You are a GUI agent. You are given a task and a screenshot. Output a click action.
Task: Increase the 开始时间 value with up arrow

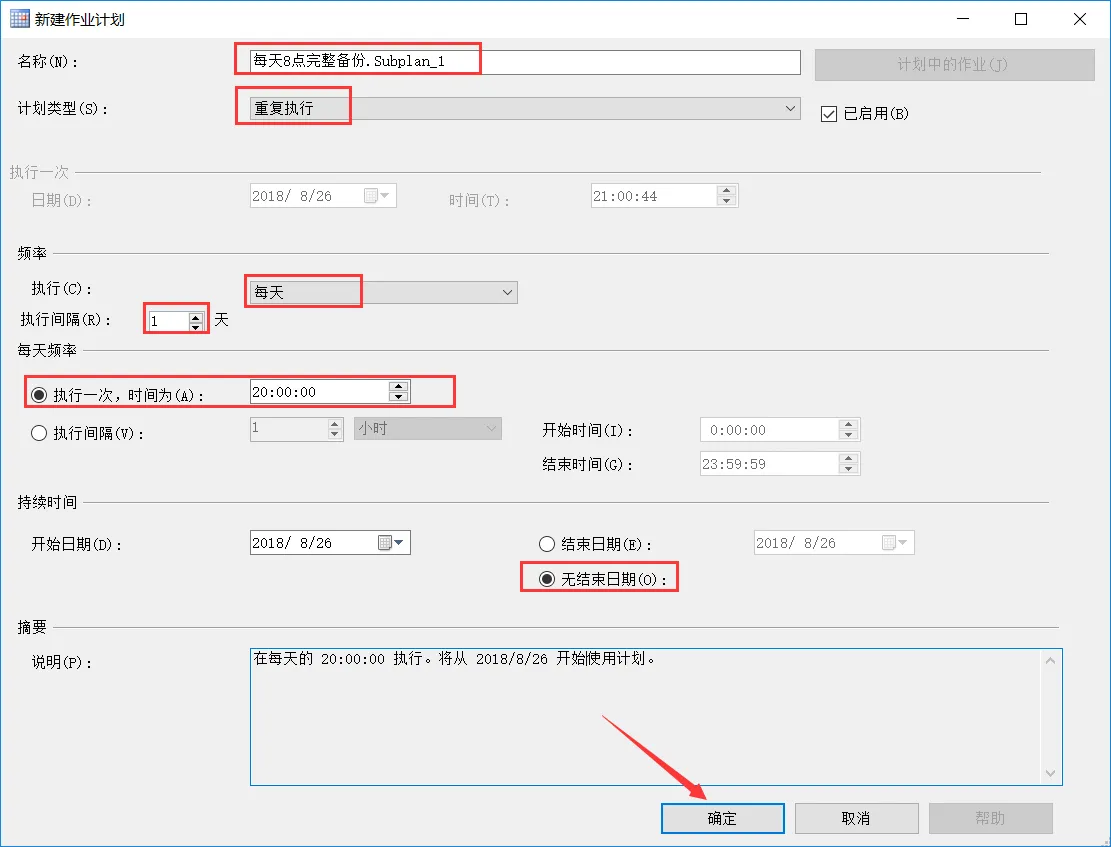[x=848, y=425]
